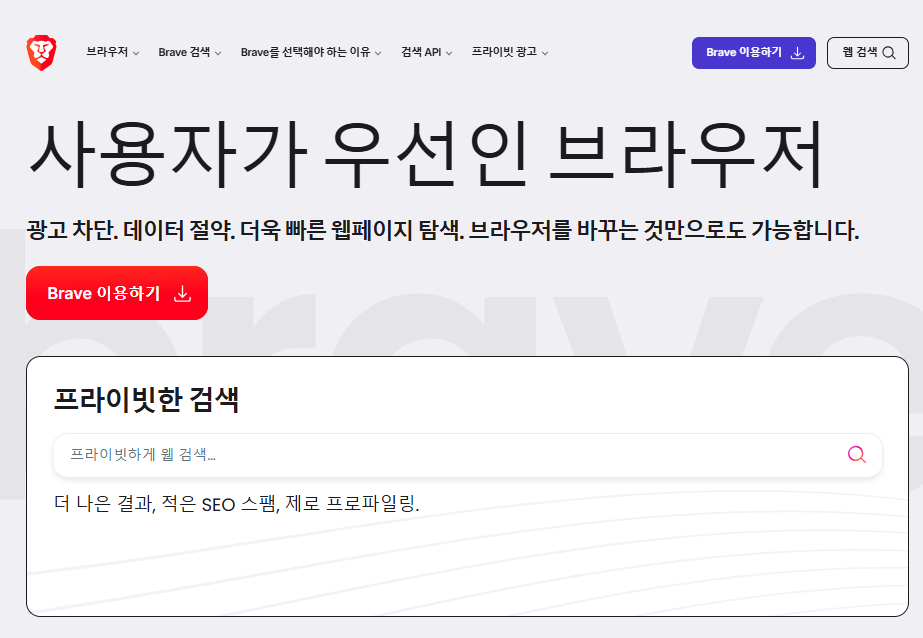Focus the 프라이빗하게 웹 검색 input field
The image size is (923, 638).
(x=467, y=455)
